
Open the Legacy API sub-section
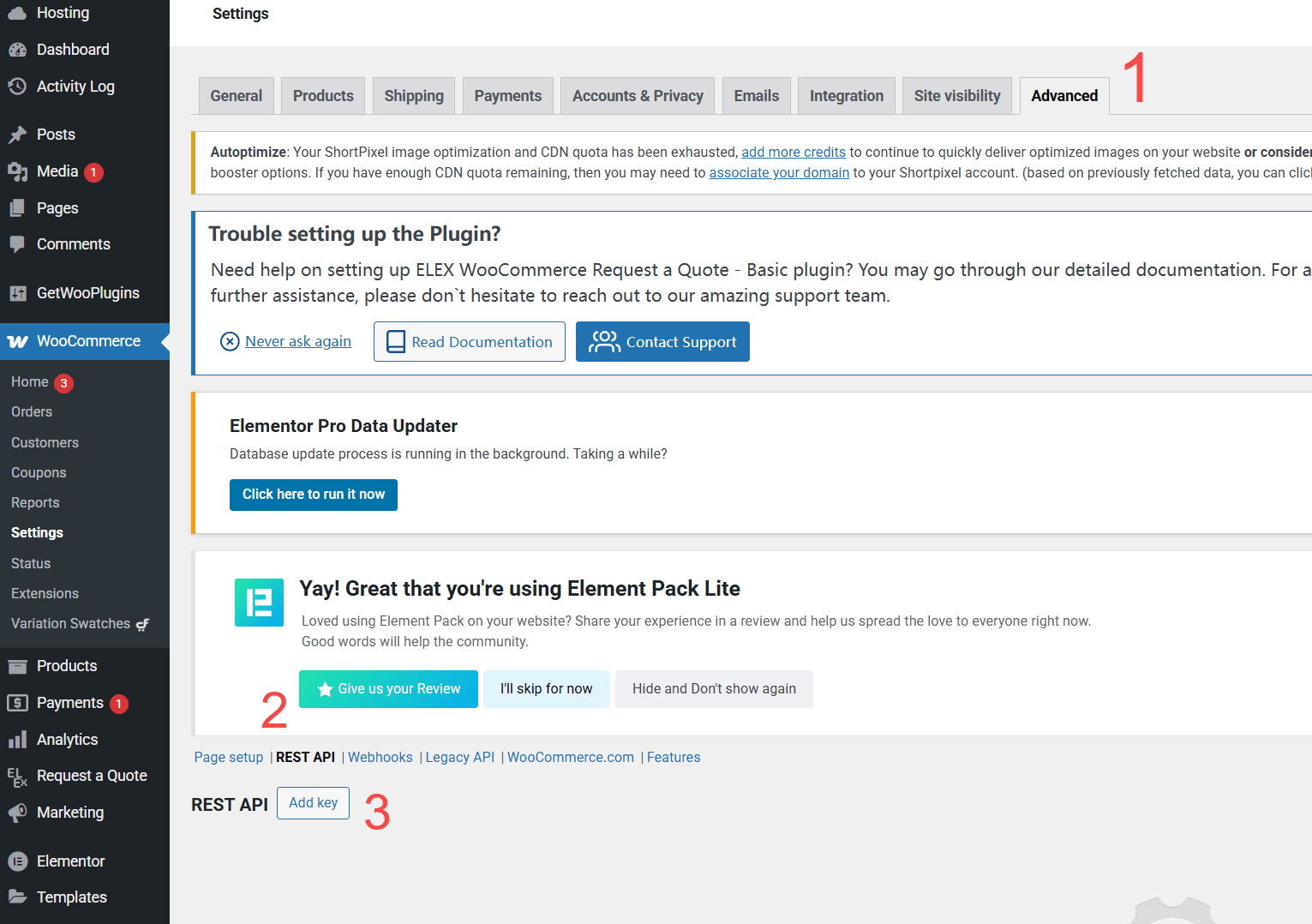(x=460, y=758)
